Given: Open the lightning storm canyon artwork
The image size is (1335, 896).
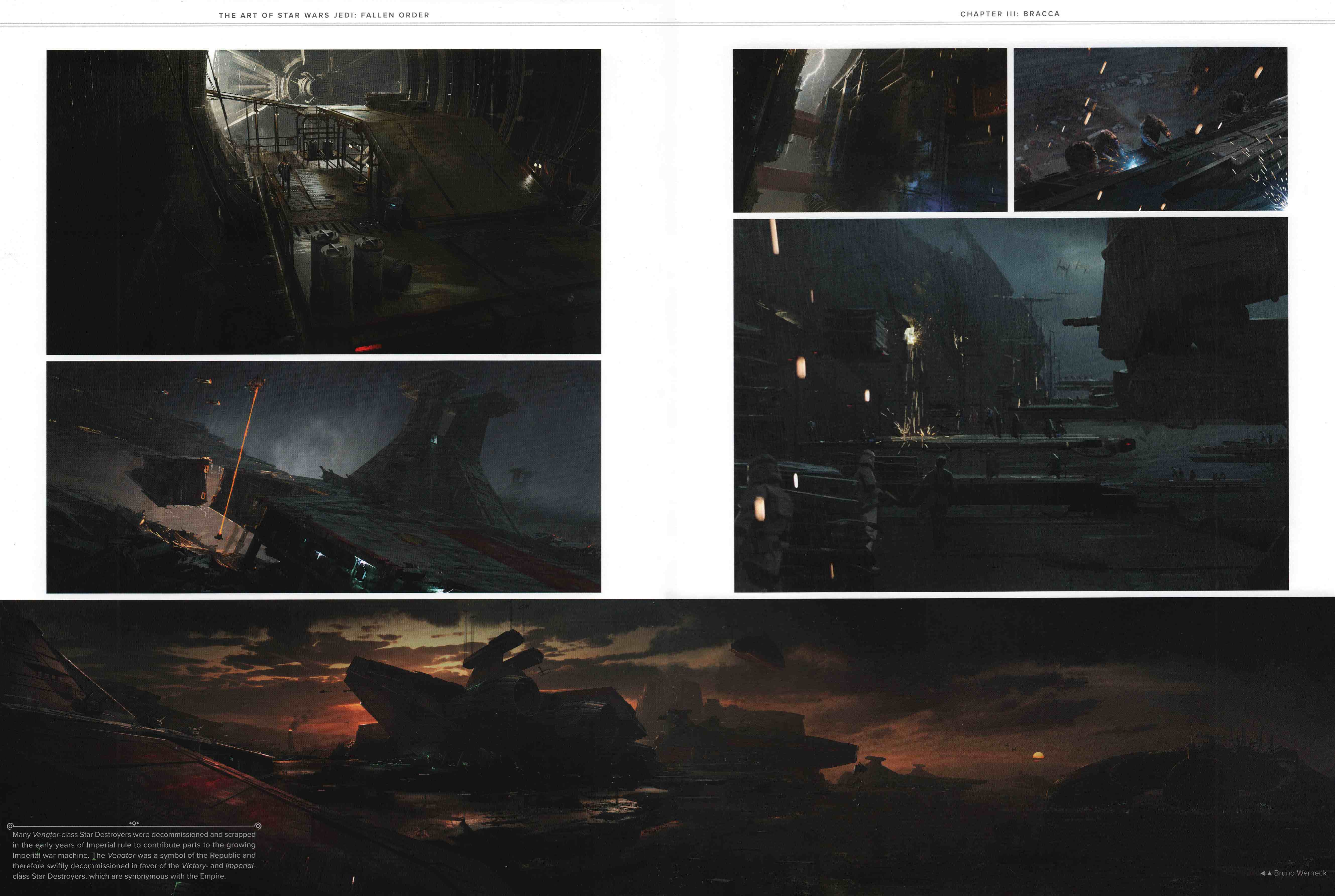Looking at the screenshot, I should pos(870,130).
